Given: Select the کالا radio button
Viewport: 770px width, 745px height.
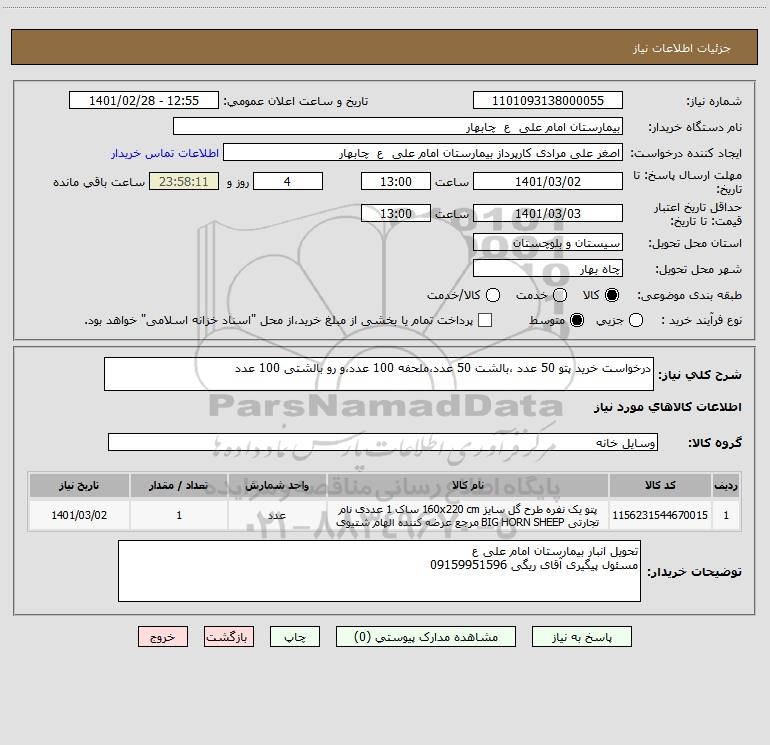Looking at the screenshot, I should [x=612, y=295].
